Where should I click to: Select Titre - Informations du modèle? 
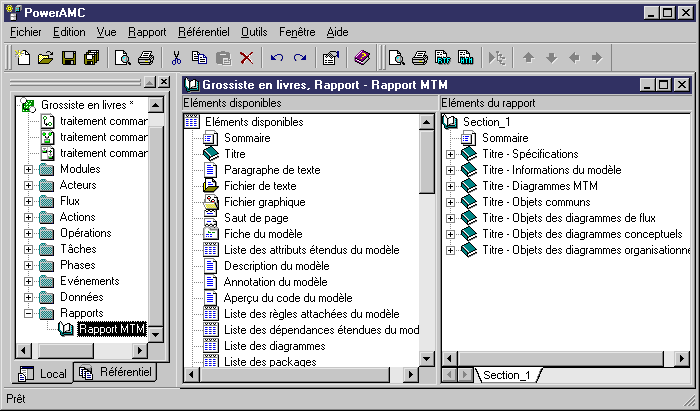point(551,170)
